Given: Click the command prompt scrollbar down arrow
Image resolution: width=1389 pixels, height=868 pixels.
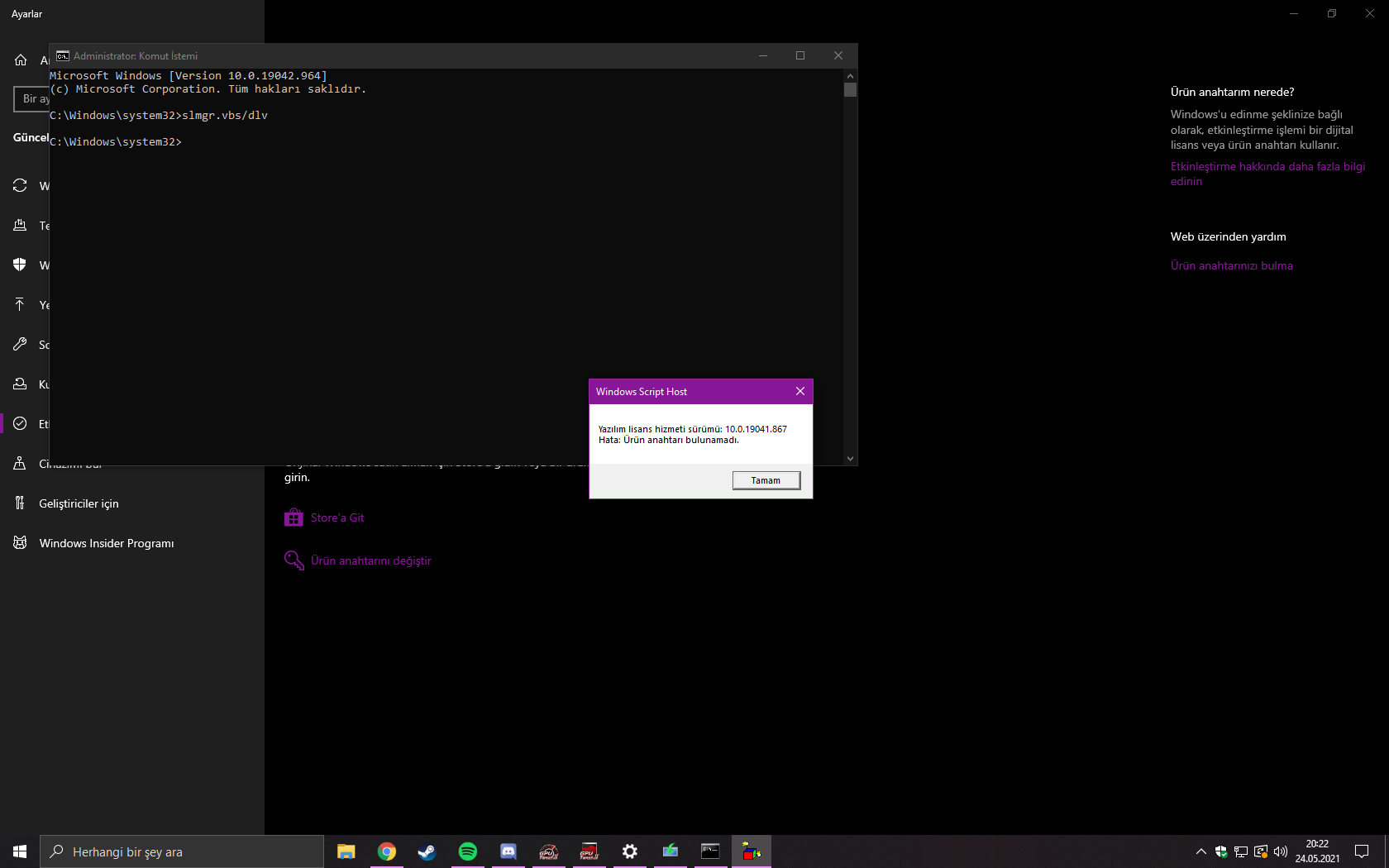Looking at the screenshot, I should [850, 459].
